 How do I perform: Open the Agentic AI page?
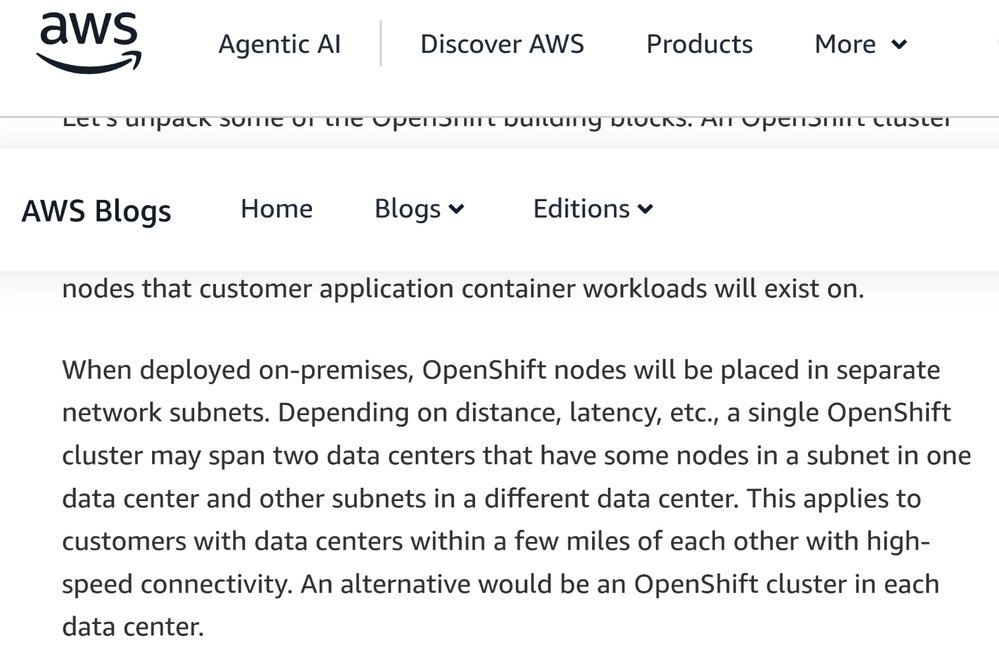[279, 44]
